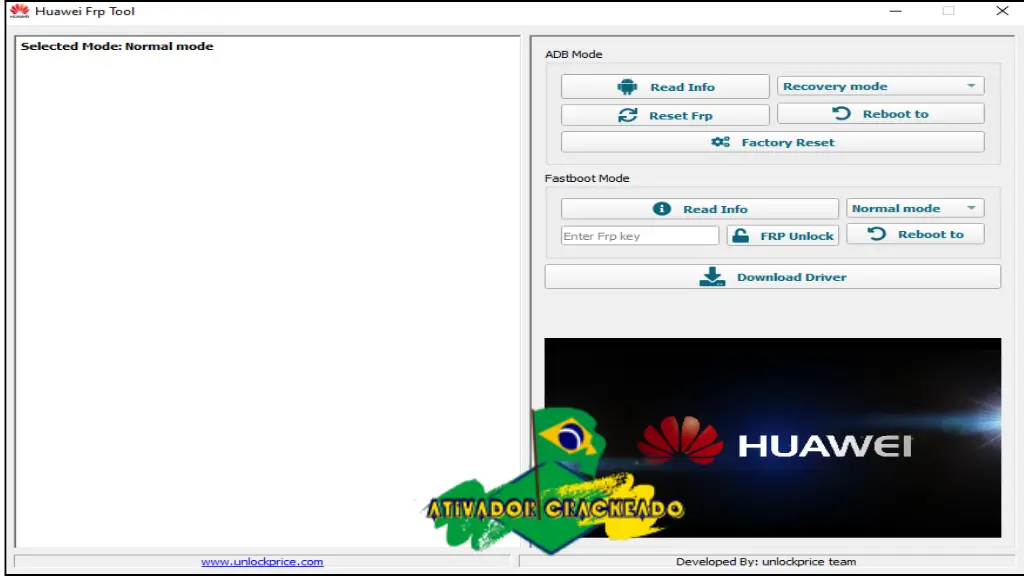Click the ADB Mode Read Info button
The image size is (1024, 576).
pos(665,87)
